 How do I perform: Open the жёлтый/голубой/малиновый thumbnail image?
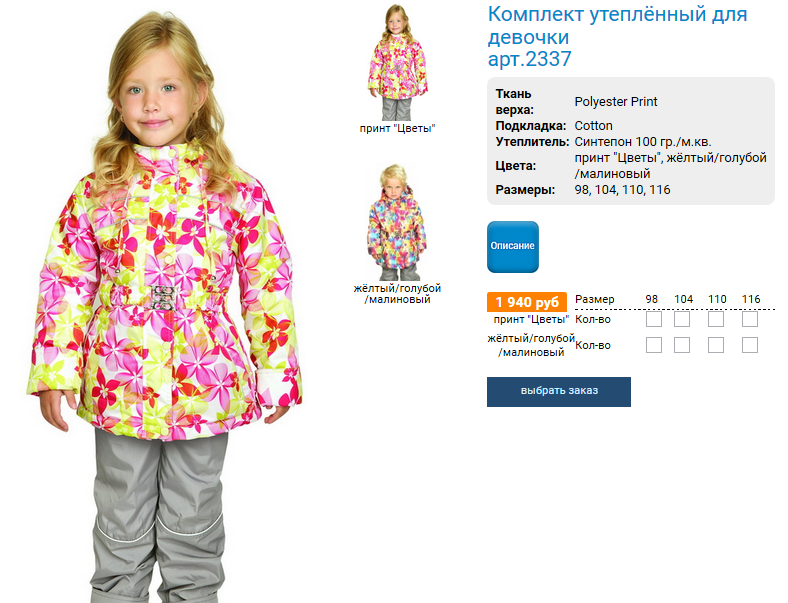click(397, 222)
